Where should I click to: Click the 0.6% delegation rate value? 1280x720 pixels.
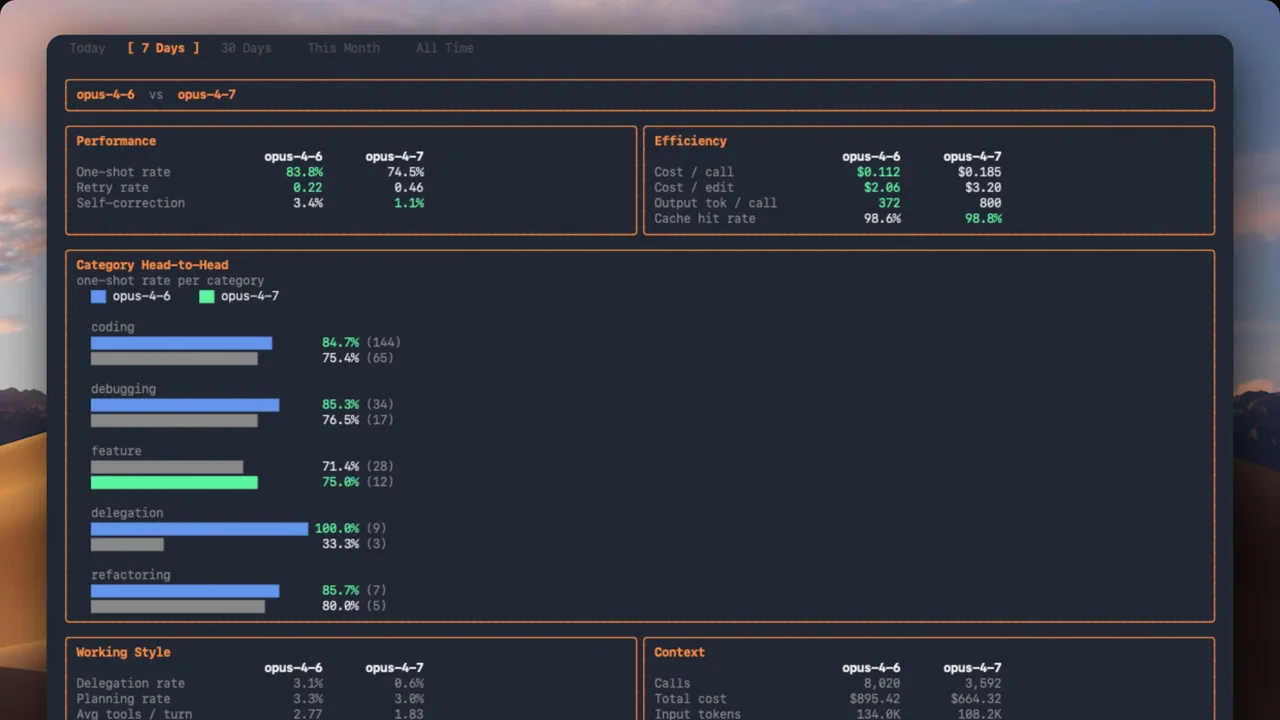click(x=409, y=684)
